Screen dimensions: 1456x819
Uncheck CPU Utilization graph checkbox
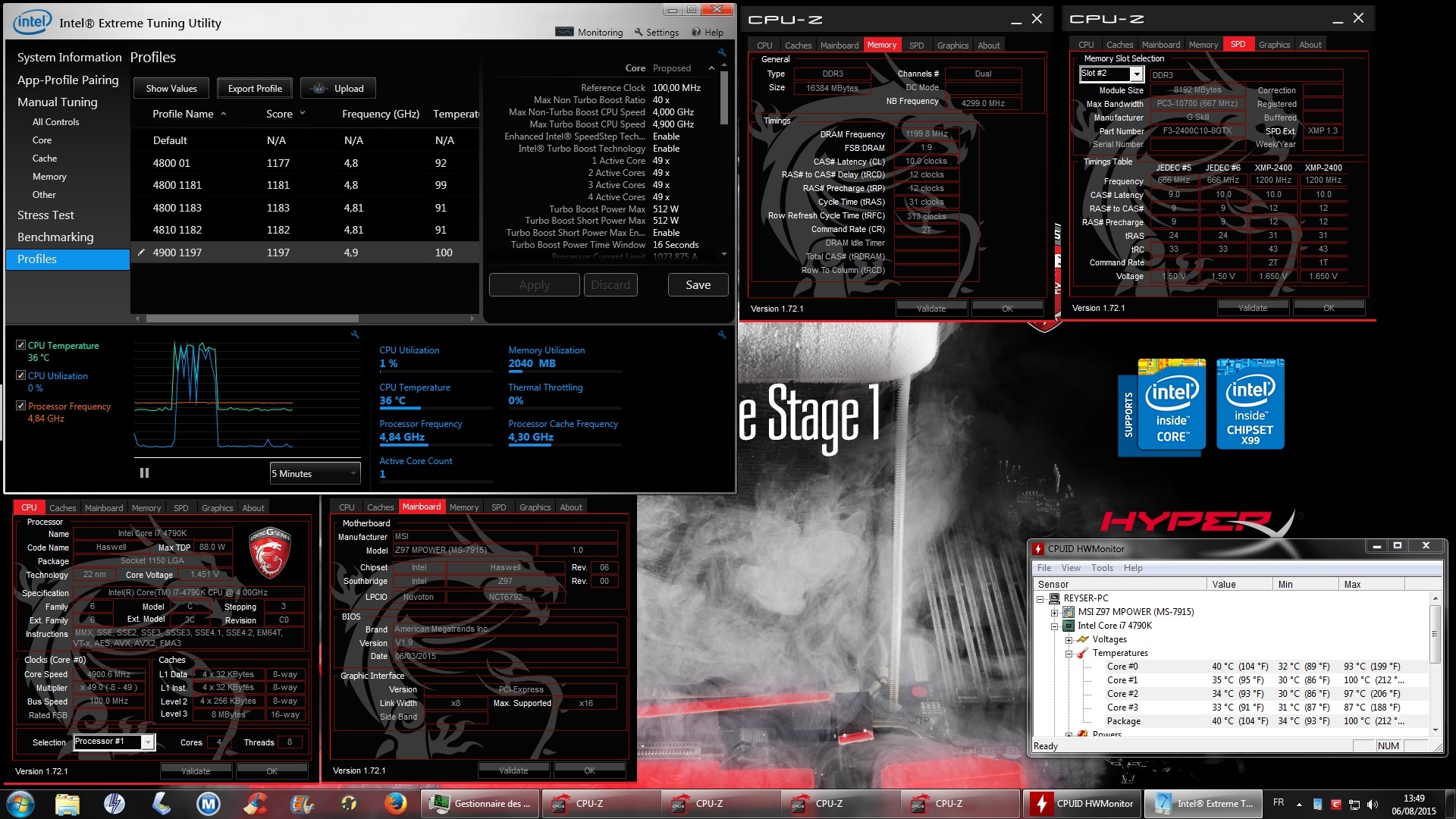[21, 375]
